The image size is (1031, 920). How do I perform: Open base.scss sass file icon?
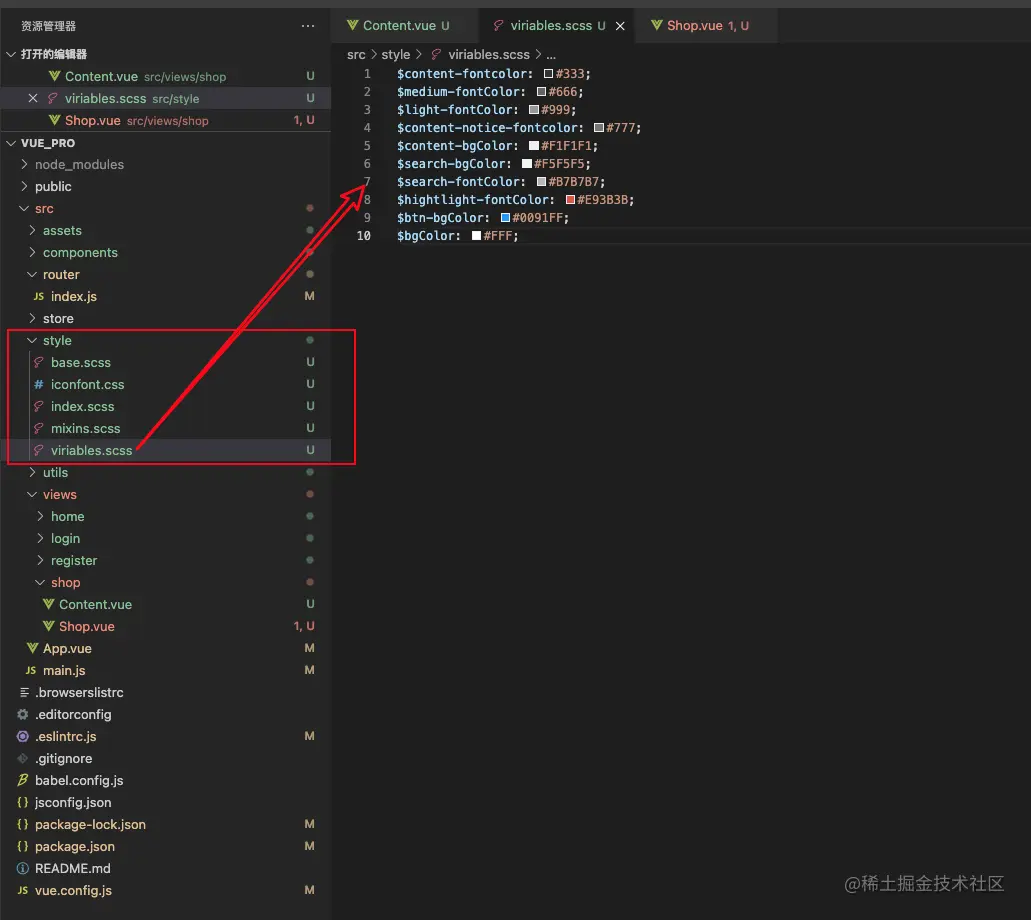pos(39,362)
